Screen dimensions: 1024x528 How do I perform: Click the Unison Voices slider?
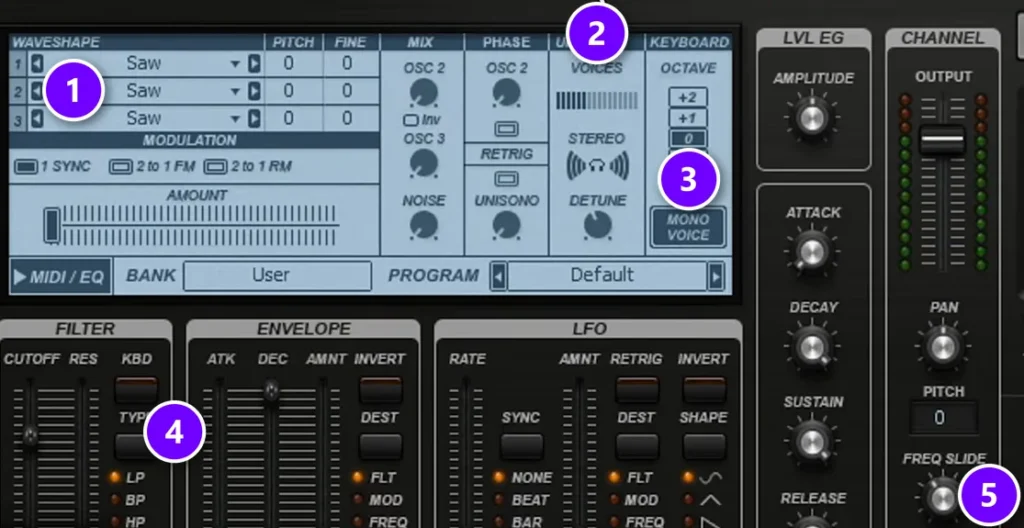(596, 101)
